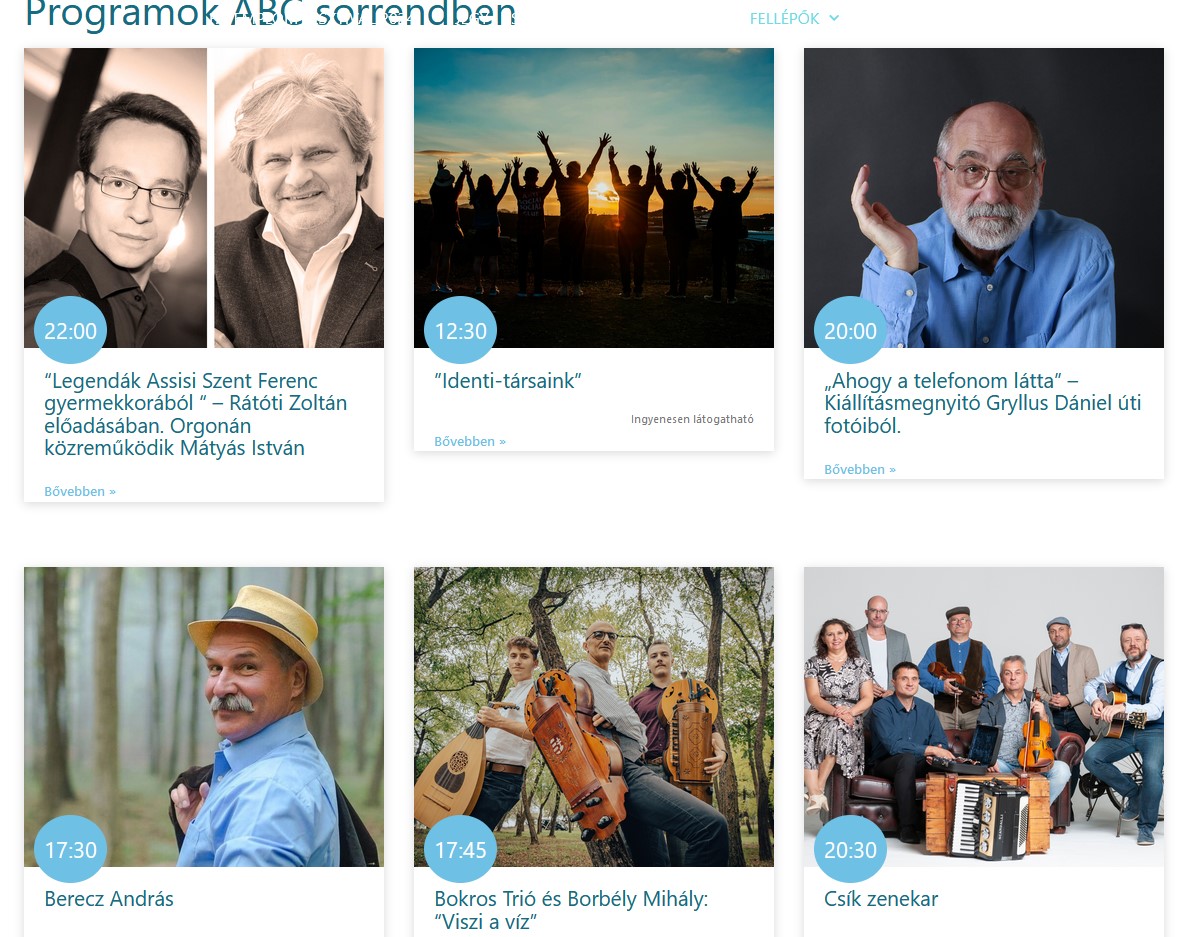Open the Legendák Assisi Szent Ferenc title

(x=195, y=414)
